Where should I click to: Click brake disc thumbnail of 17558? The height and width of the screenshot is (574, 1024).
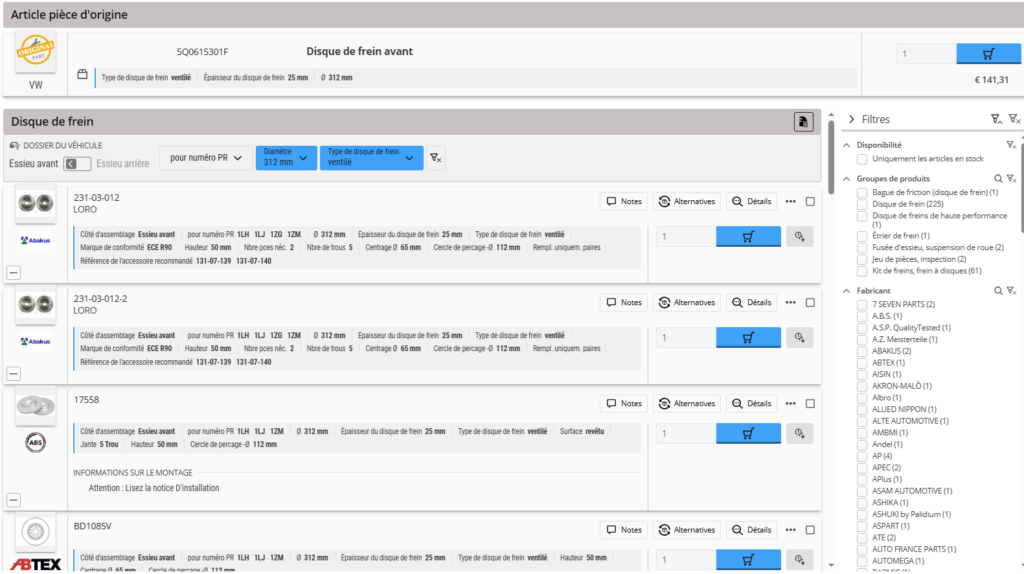tap(35, 406)
